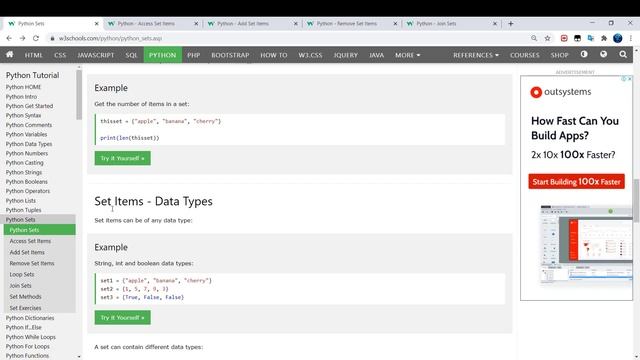Viewport: 640px width, 360px height.
Task: Open Python HOME sidebar link
Action: (24, 87)
